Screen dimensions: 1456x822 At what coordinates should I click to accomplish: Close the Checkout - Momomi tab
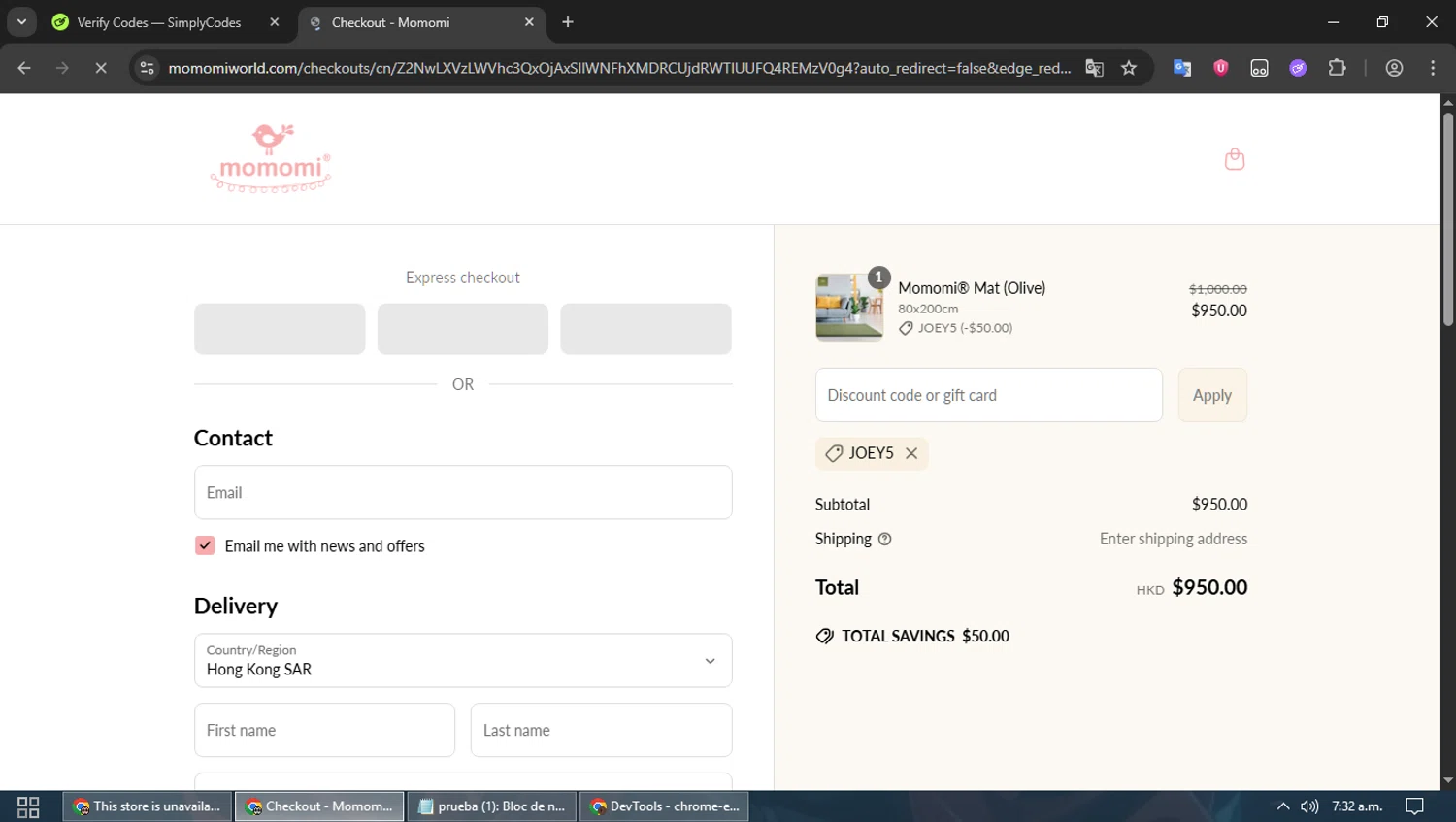[529, 22]
